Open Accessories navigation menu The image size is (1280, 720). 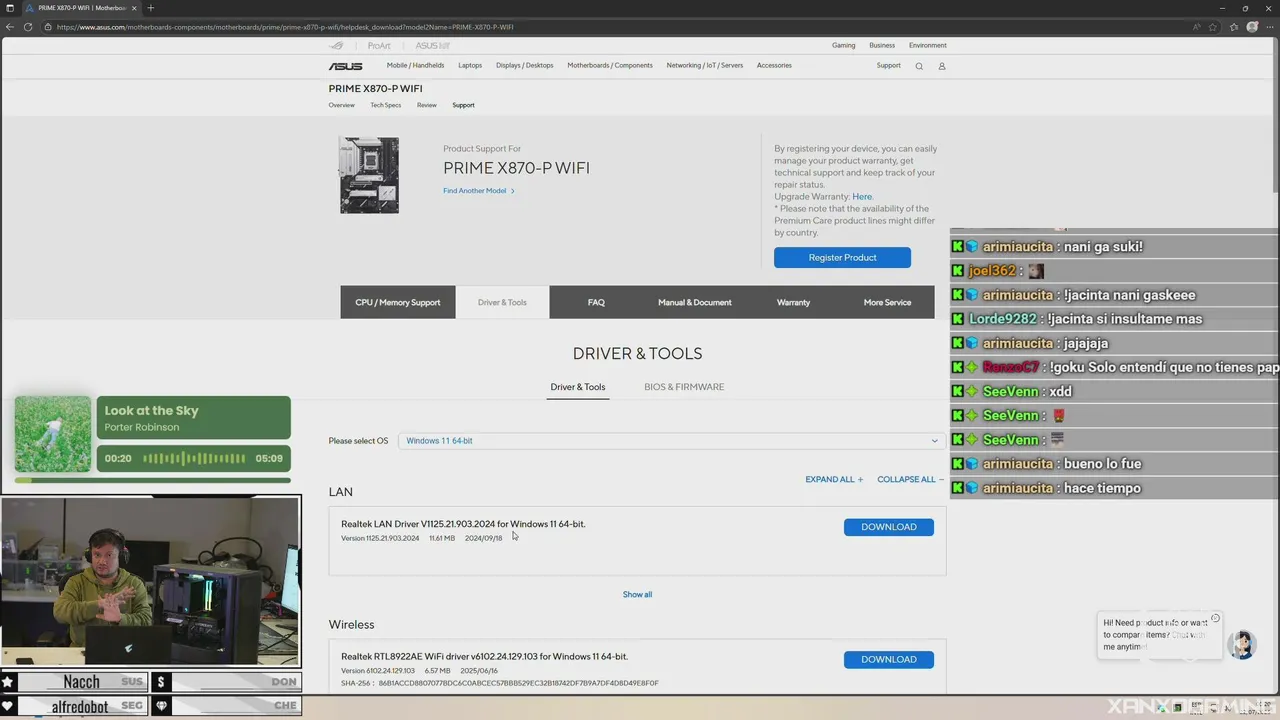[x=774, y=66]
